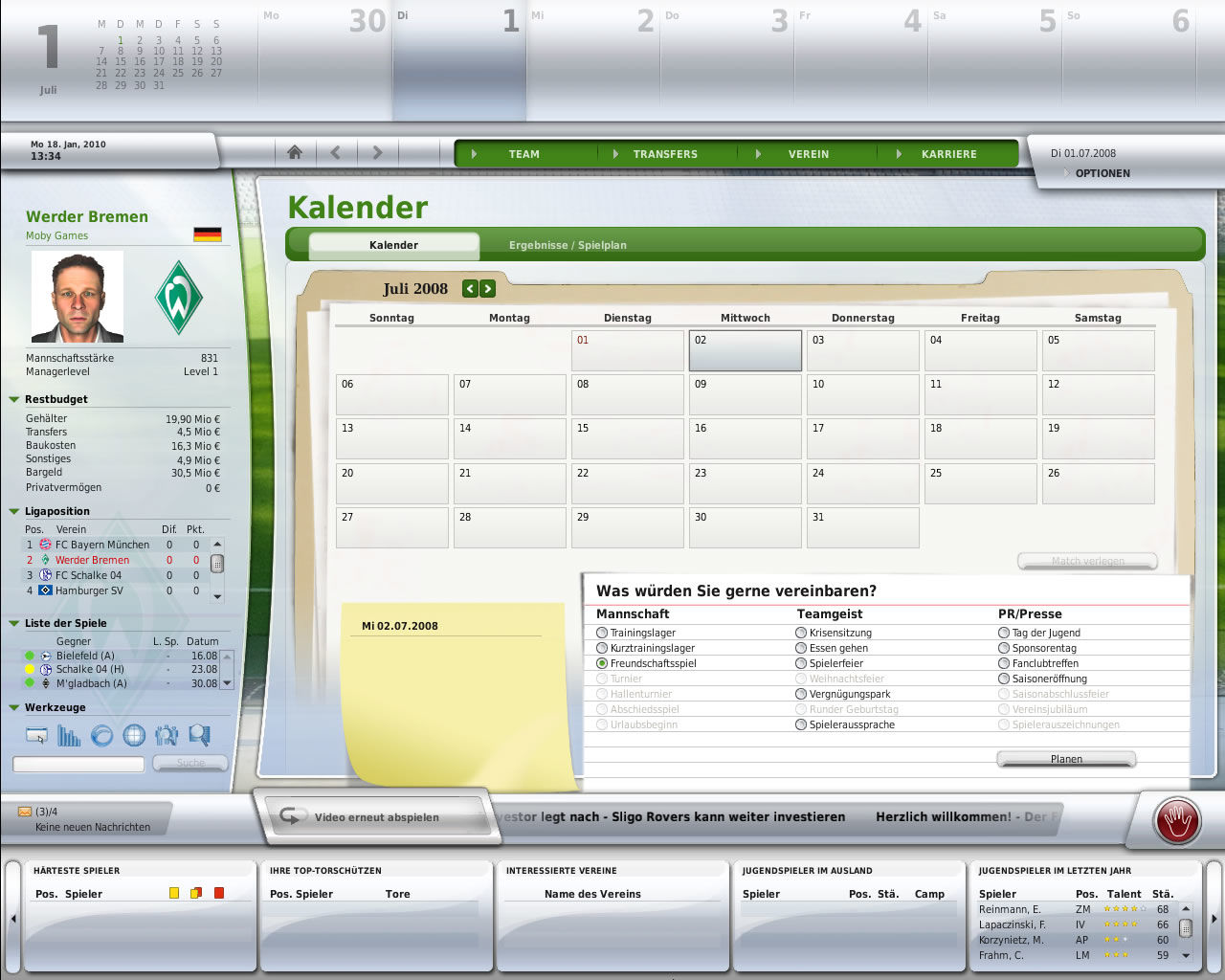This screenshot has height=980, width=1225.
Task: Expand the Liste der Spiele section
Action: (13, 623)
